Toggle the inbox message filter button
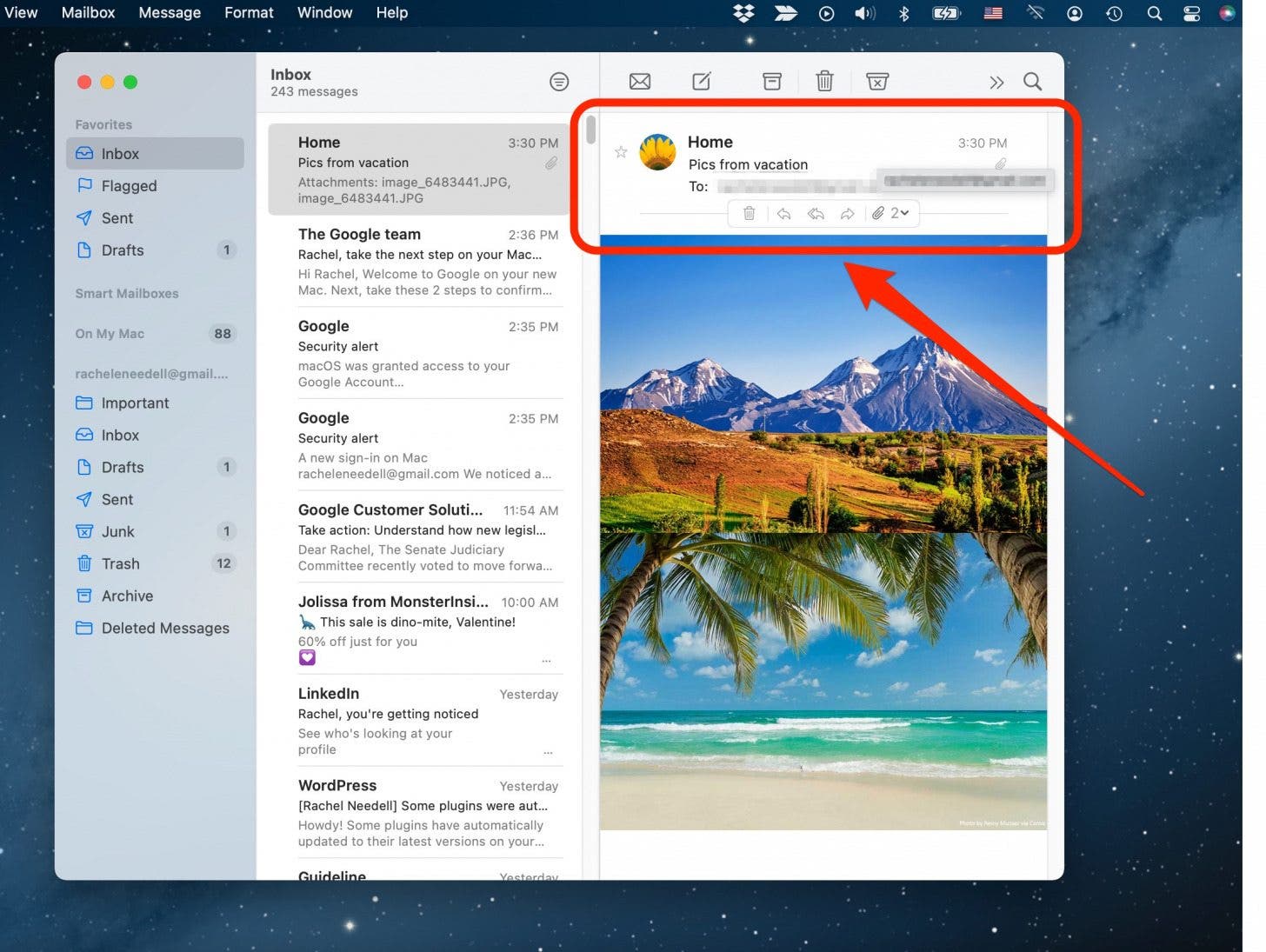Image resolution: width=1266 pixels, height=952 pixels. (x=559, y=82)
